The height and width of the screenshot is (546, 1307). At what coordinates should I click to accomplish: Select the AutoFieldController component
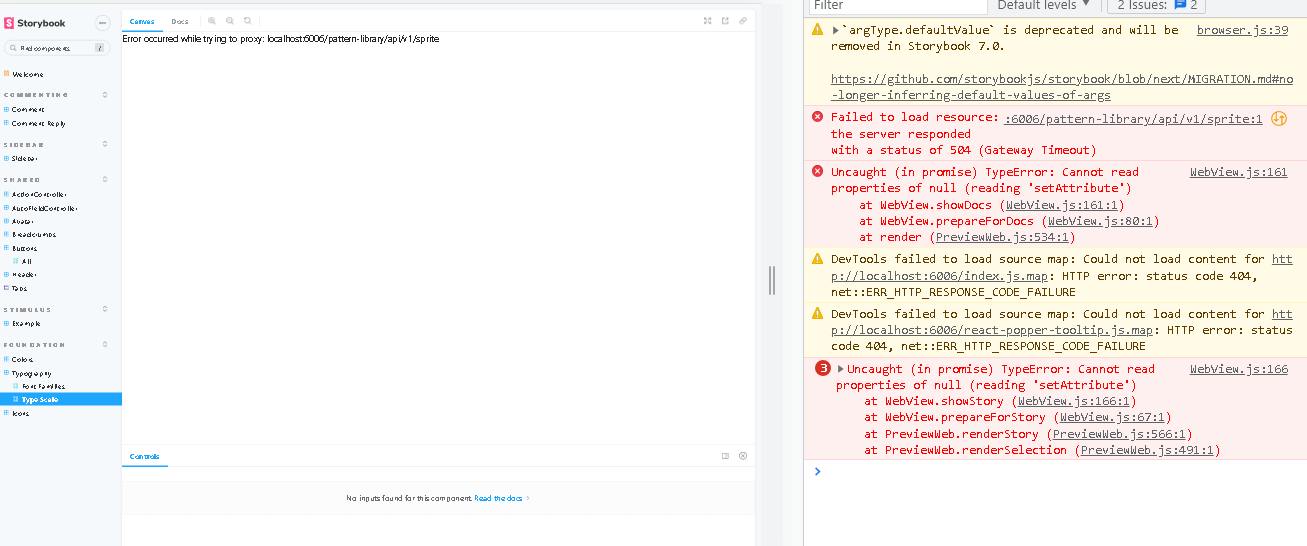44,208
